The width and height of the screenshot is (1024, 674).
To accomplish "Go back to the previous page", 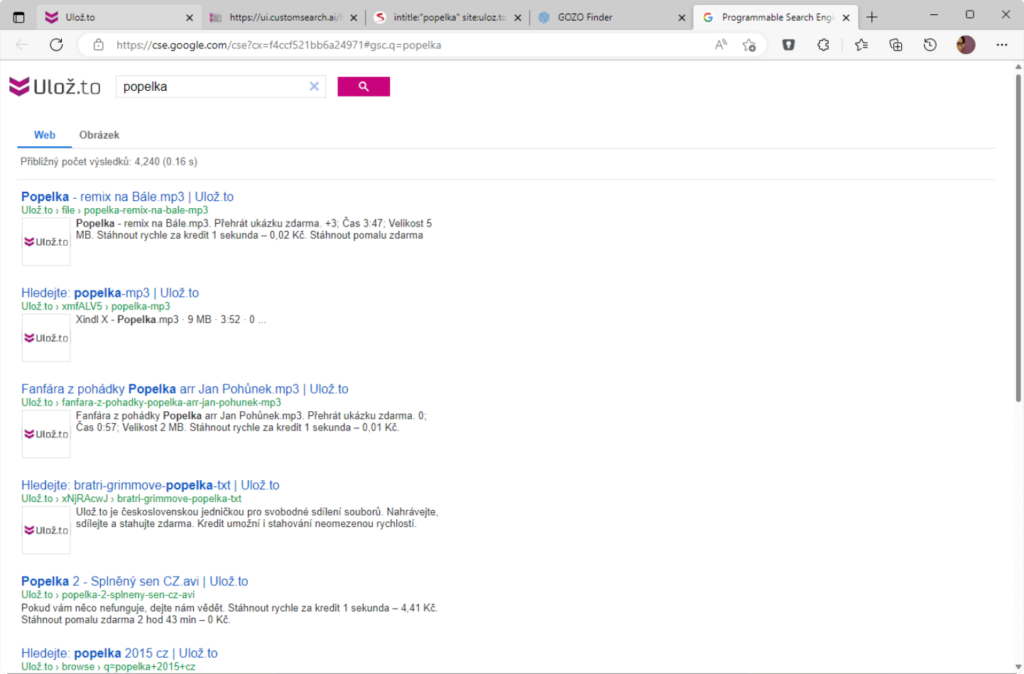I will pos(22,44).
